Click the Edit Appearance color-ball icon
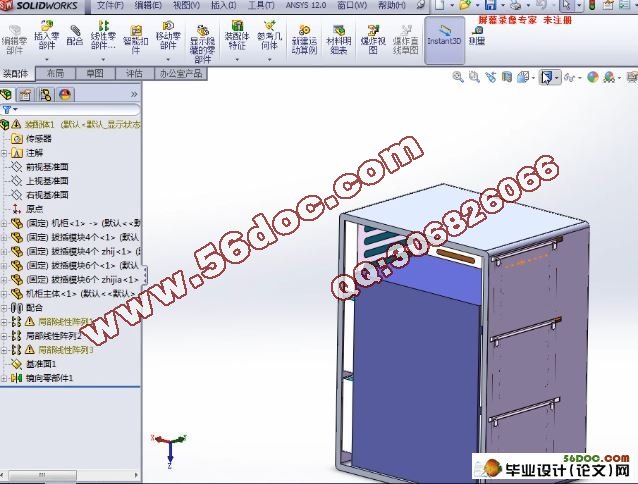This screenshot has width=638, height=484. tap(593, 77)
